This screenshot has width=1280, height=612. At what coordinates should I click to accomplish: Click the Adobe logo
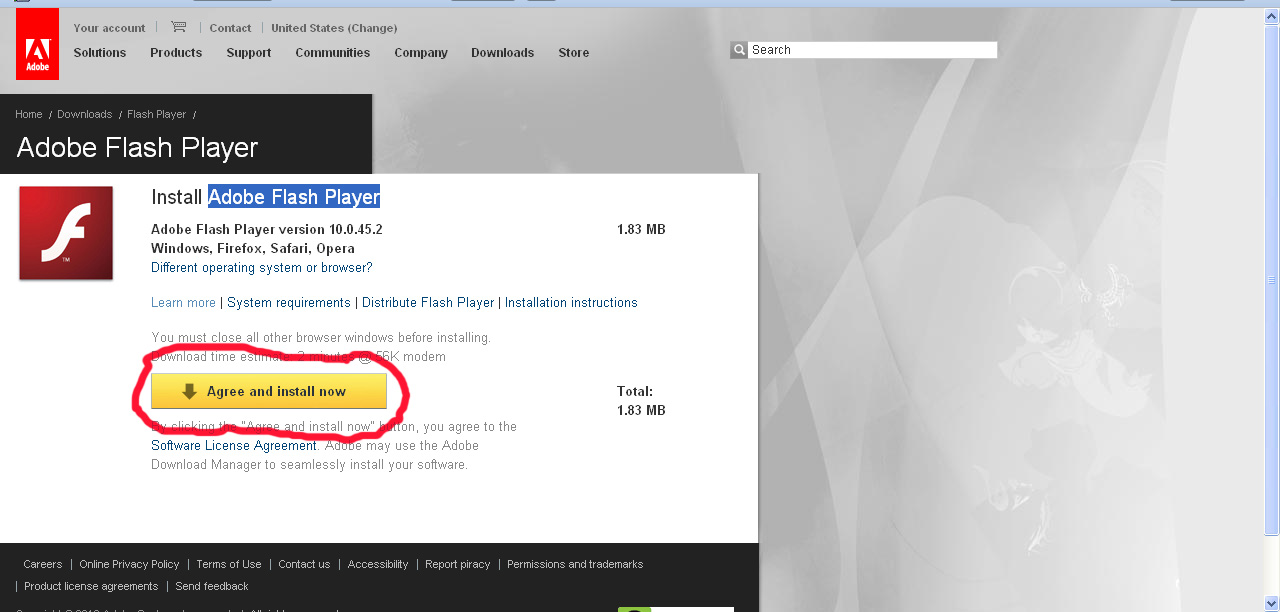pos(37,44)
